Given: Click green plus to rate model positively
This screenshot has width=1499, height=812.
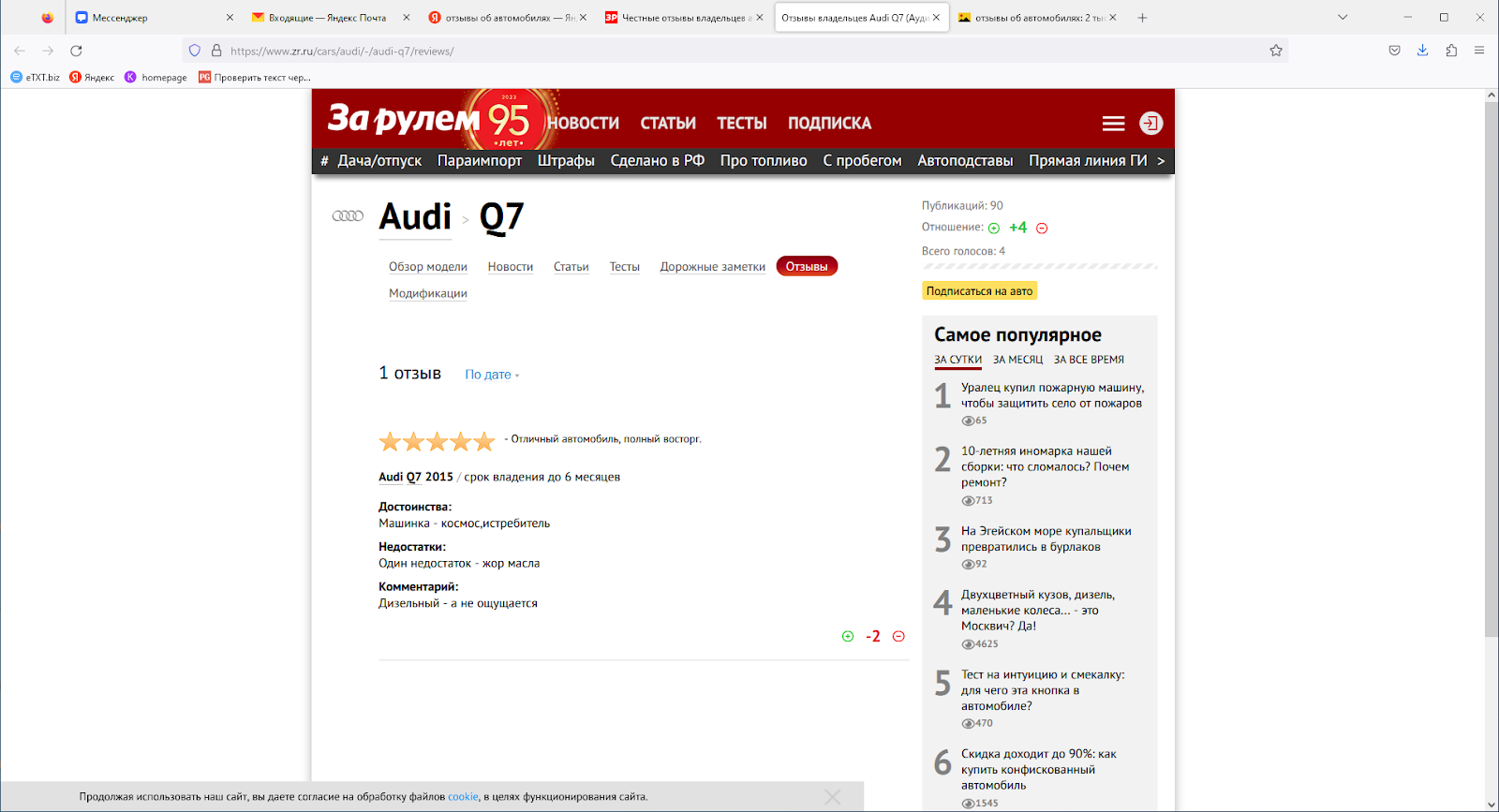Looking at the screenshot, I should tap(994, 229).
